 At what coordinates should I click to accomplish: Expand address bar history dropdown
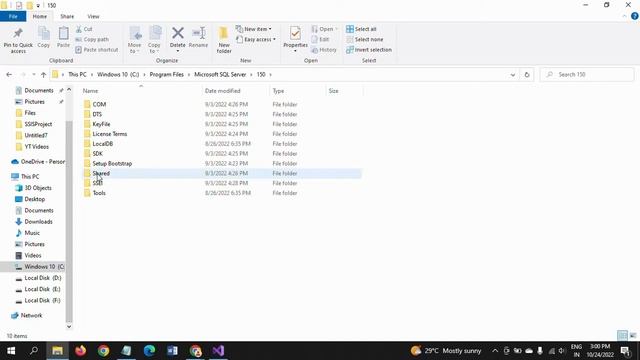pyautogui.click(x=513, y=75)
